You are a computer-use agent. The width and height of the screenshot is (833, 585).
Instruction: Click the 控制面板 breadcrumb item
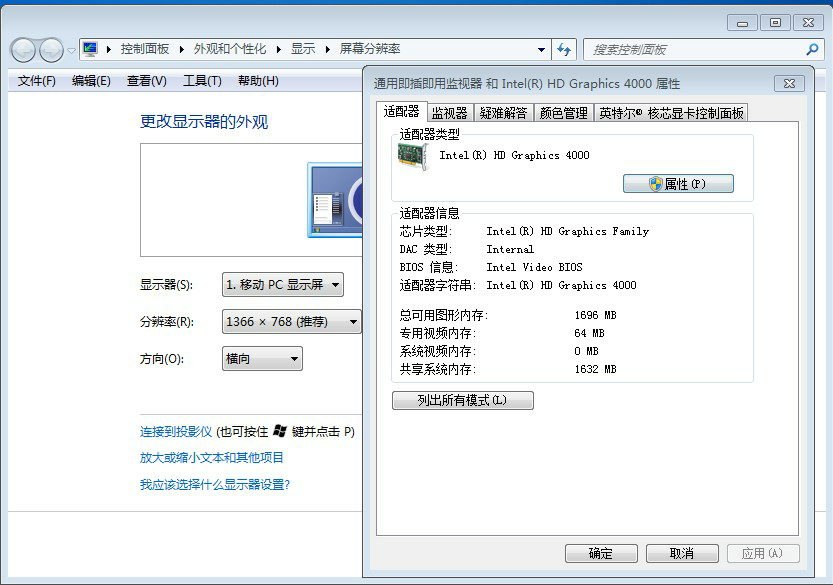(x=145, y=49)
